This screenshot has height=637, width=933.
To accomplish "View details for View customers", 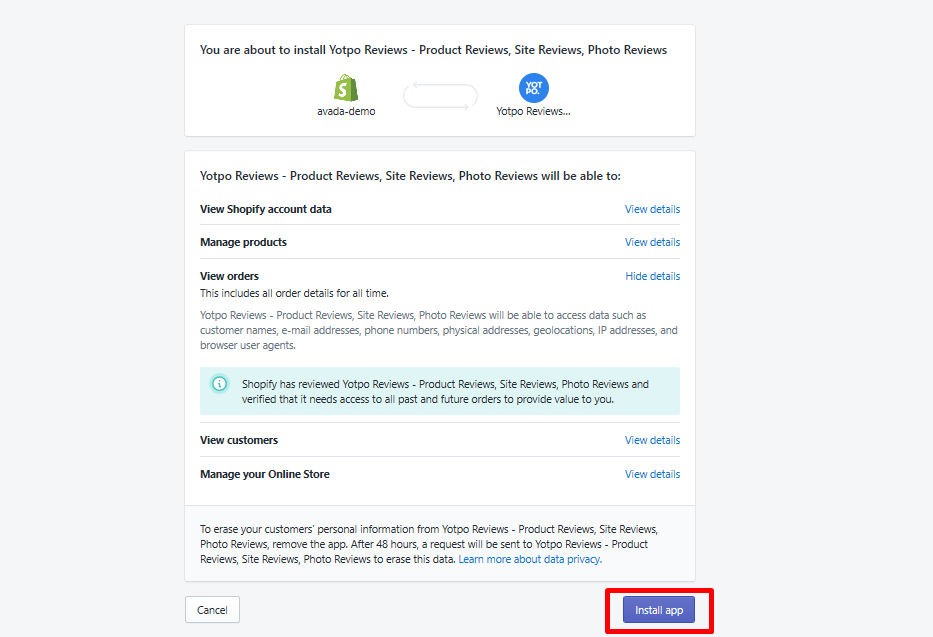I will point(652,440).
